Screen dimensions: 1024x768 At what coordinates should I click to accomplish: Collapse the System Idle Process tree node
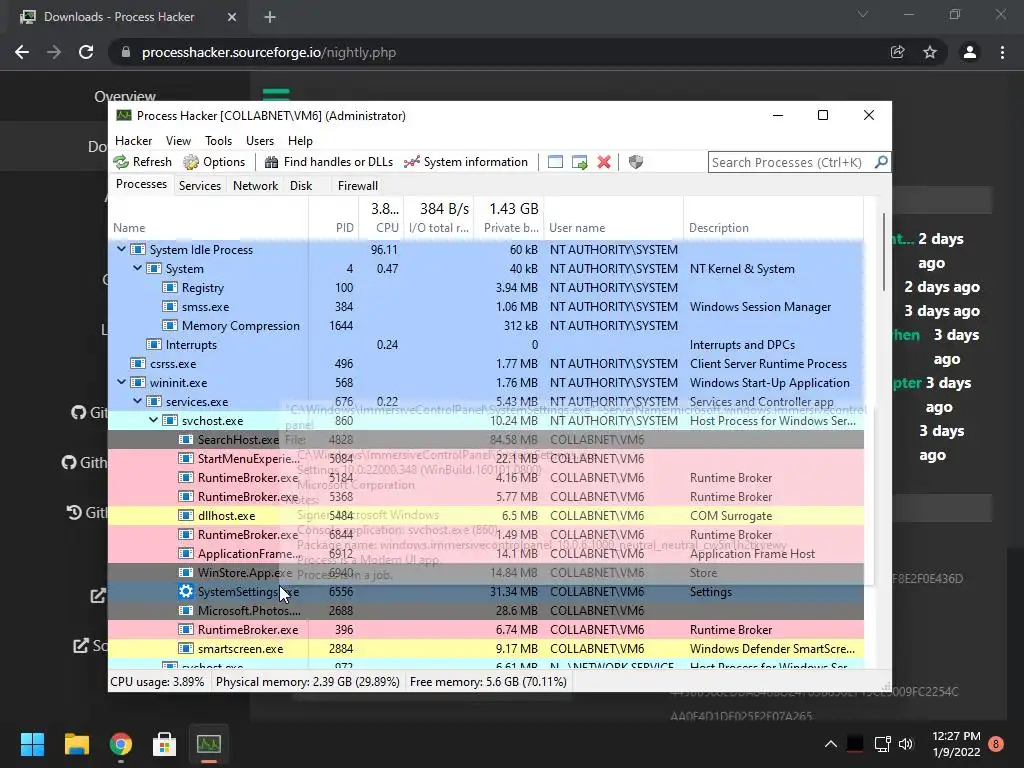[x=121, y=249]
